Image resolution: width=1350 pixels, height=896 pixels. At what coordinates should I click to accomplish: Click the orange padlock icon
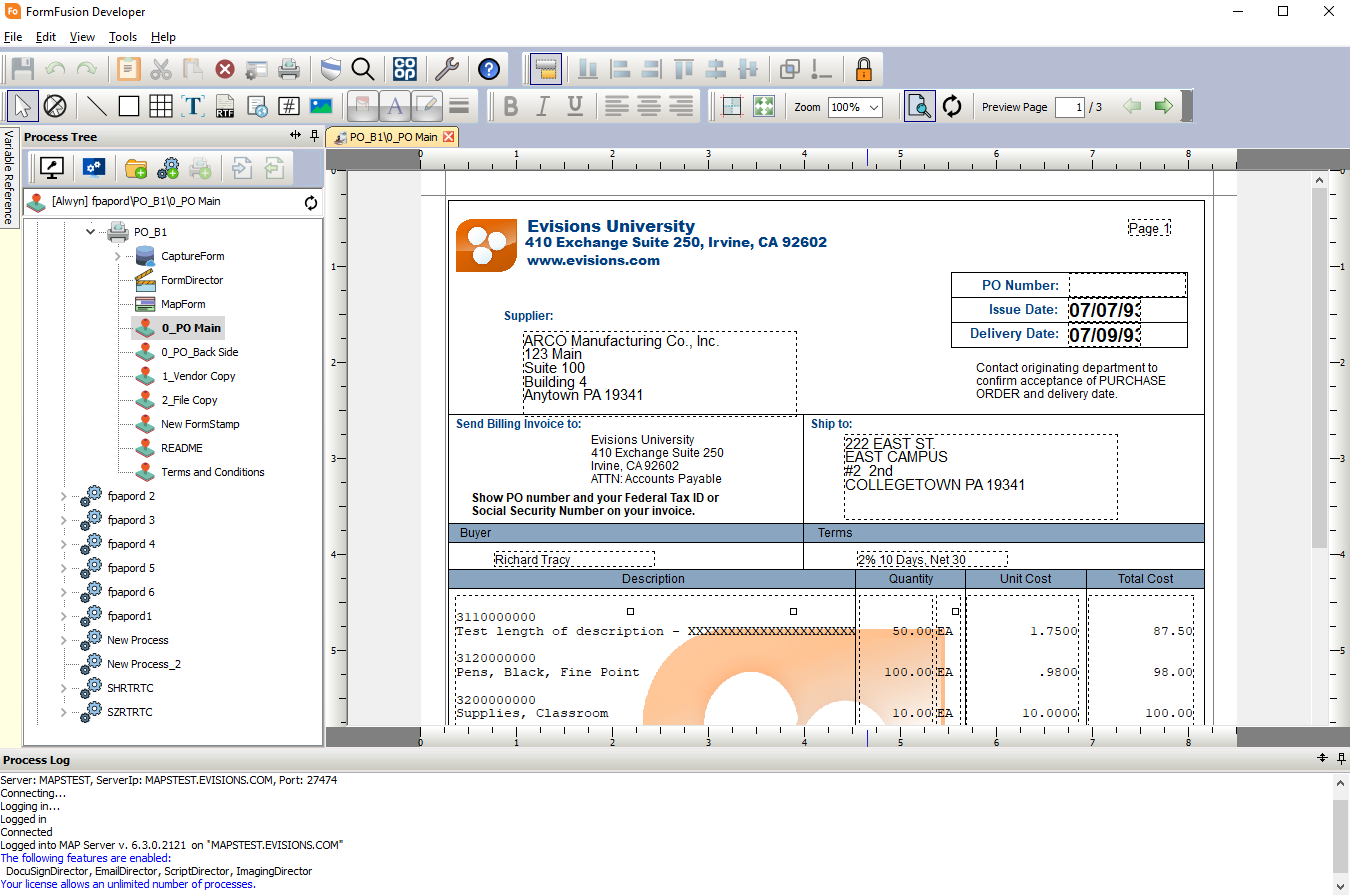pyautogui.click(x=864, y=69)
